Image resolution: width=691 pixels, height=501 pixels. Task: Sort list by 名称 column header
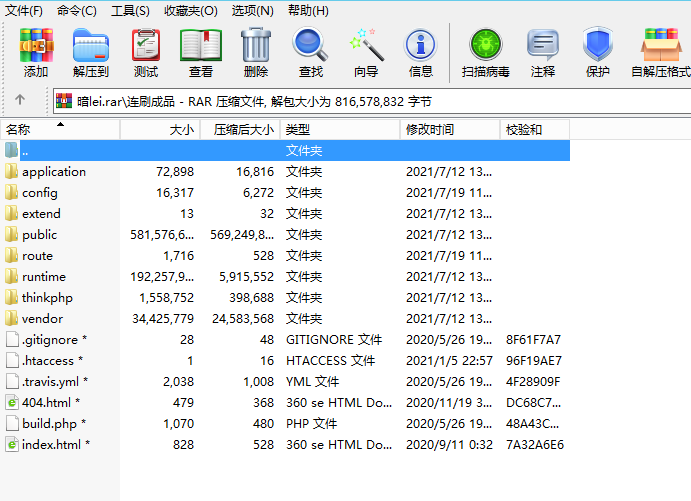60,130
